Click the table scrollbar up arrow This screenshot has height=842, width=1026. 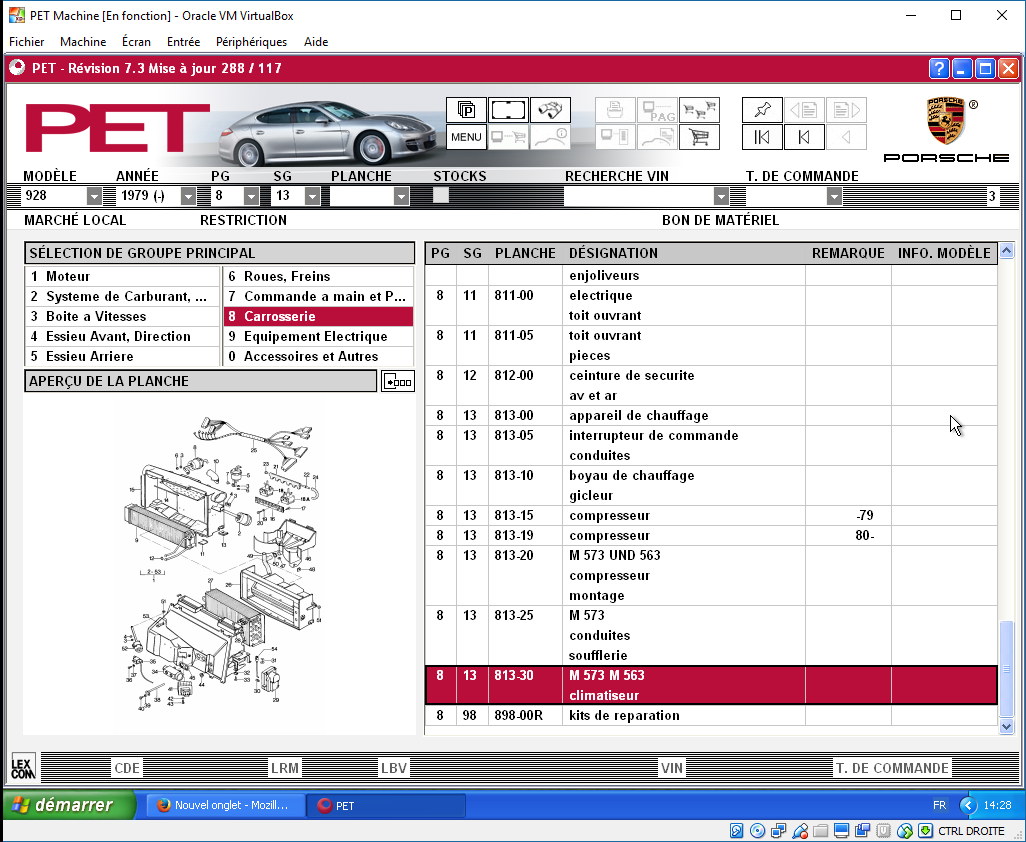point(1006,250)
